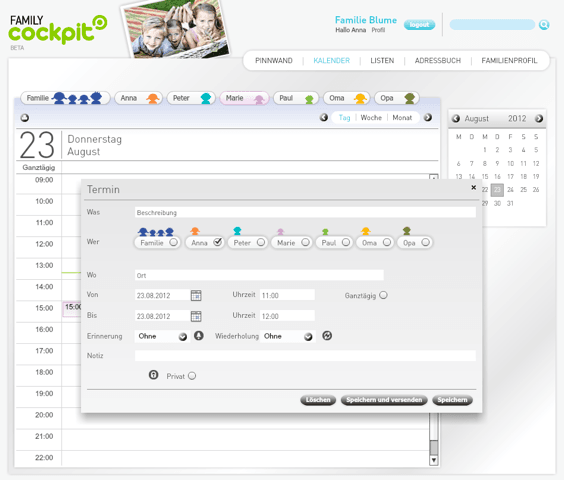Go to next month in mini calendar
564x480 pixels.
click(x=539, y=118)
